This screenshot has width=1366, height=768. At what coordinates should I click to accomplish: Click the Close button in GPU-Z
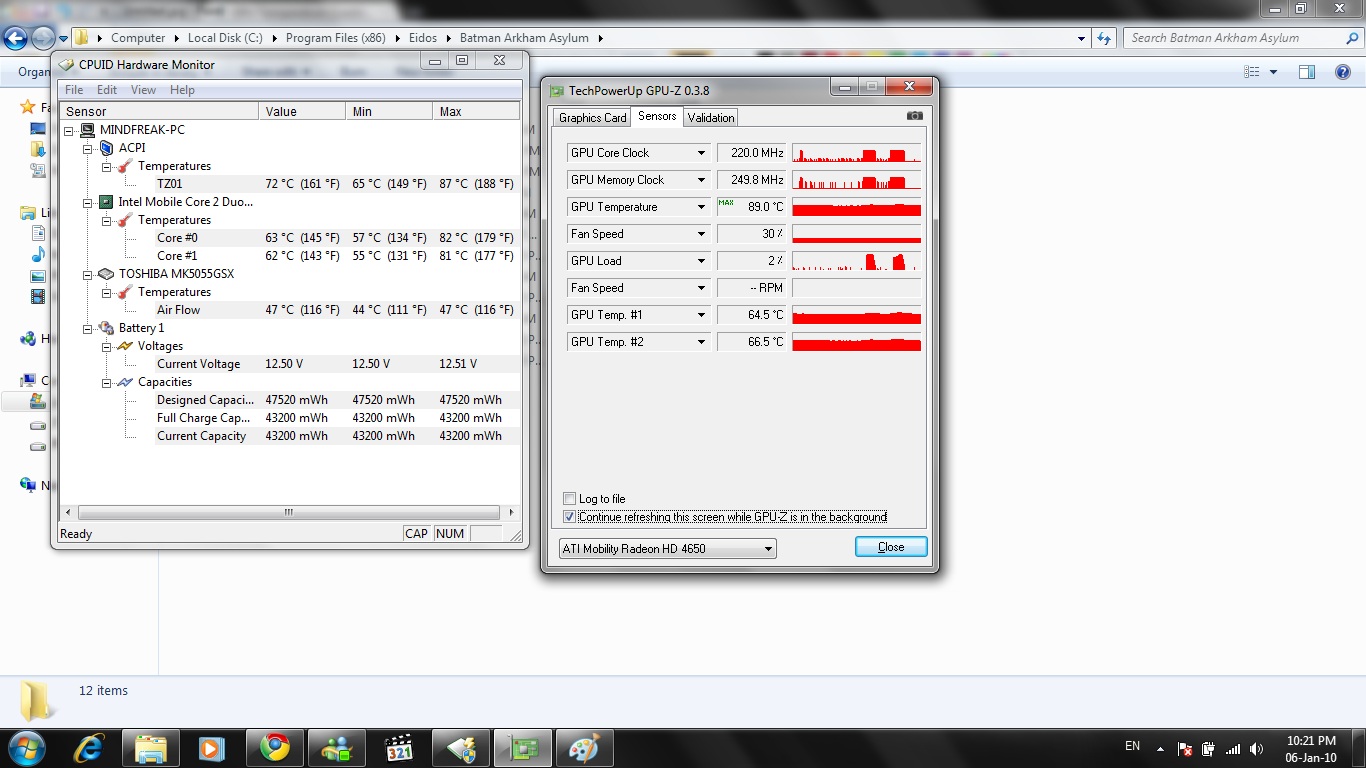pyautogui.click(x=891, y=547)
